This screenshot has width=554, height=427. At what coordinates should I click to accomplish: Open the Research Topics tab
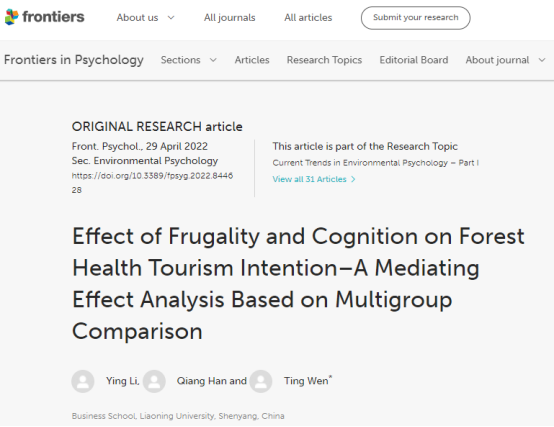tap(324, 60)
